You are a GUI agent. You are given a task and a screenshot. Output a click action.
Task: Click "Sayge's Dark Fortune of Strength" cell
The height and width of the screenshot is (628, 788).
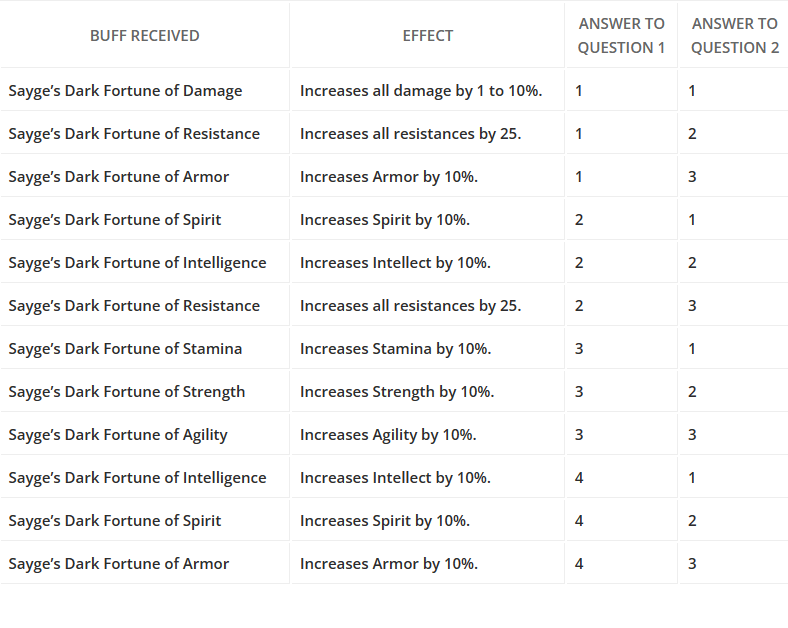(127, 392)
